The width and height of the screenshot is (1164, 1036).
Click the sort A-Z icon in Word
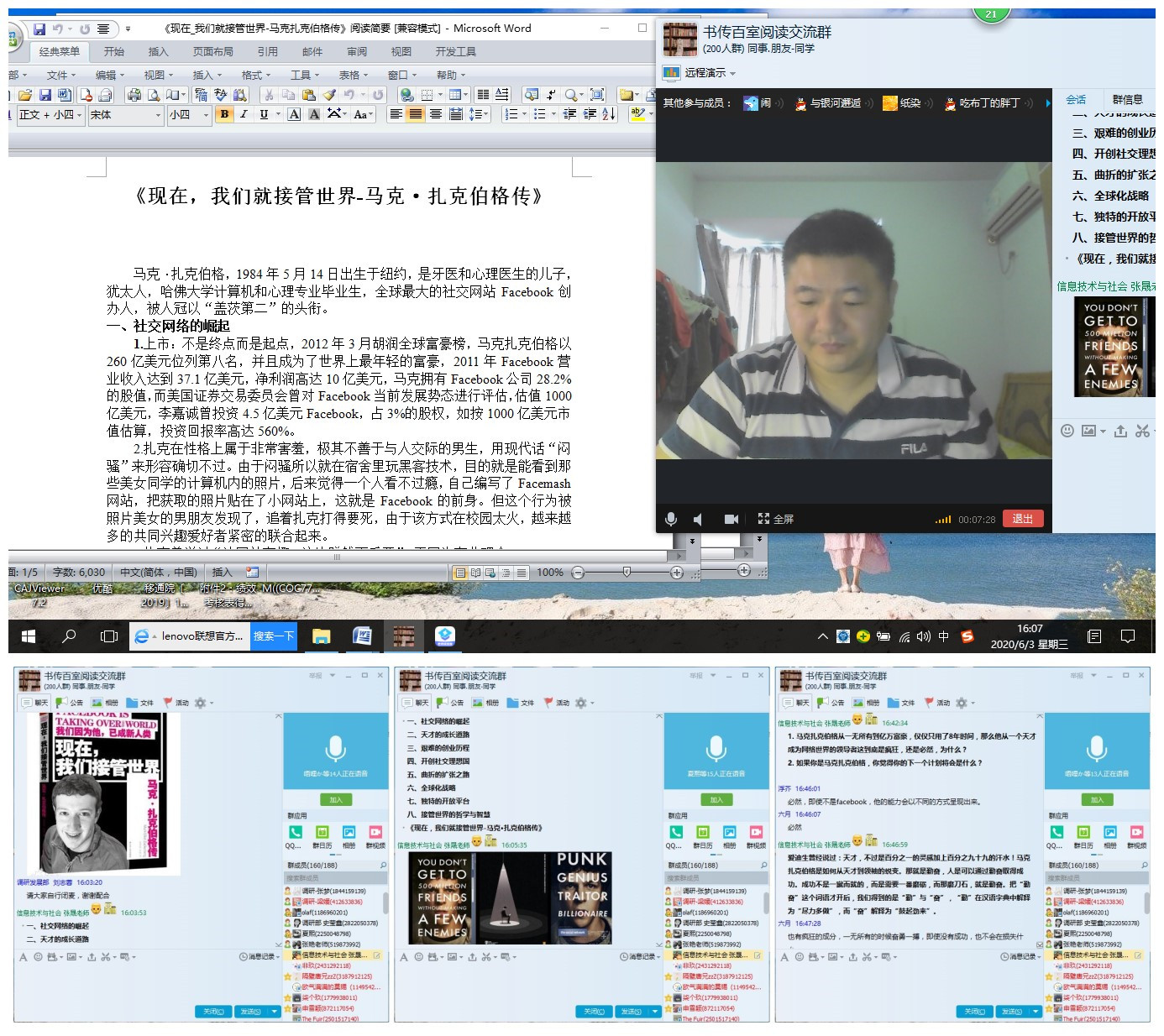(609, 114)
